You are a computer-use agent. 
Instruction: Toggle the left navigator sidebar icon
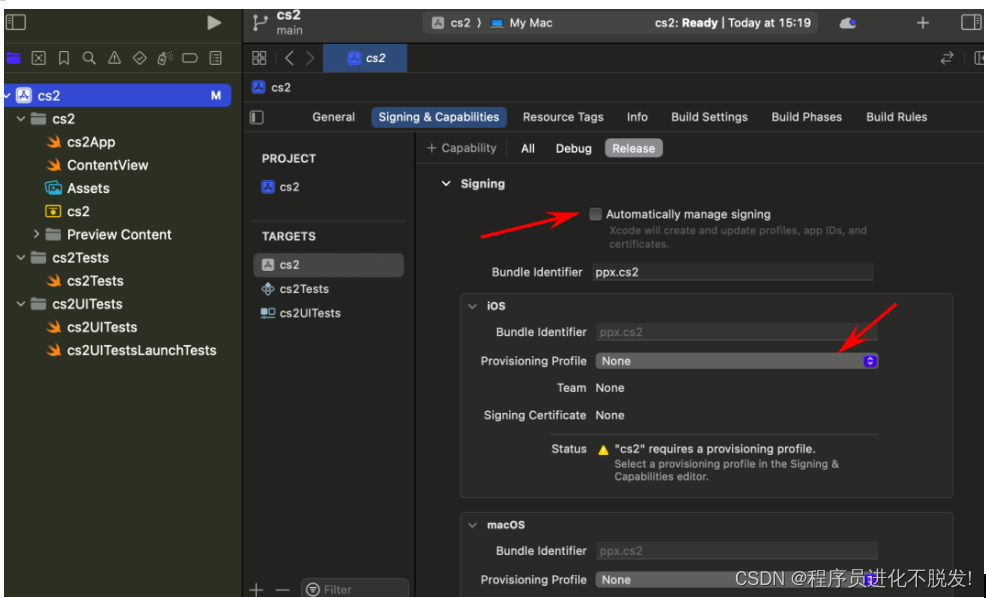pyautogui.click(x=16, y=23)
